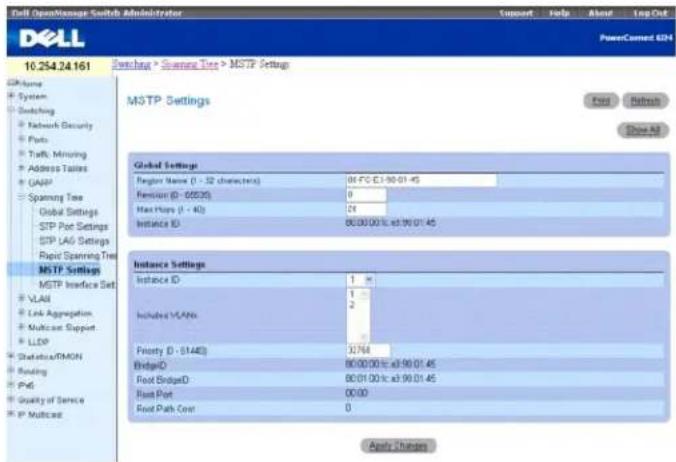Open STP LAG Settings page

[x=74, y=241]
